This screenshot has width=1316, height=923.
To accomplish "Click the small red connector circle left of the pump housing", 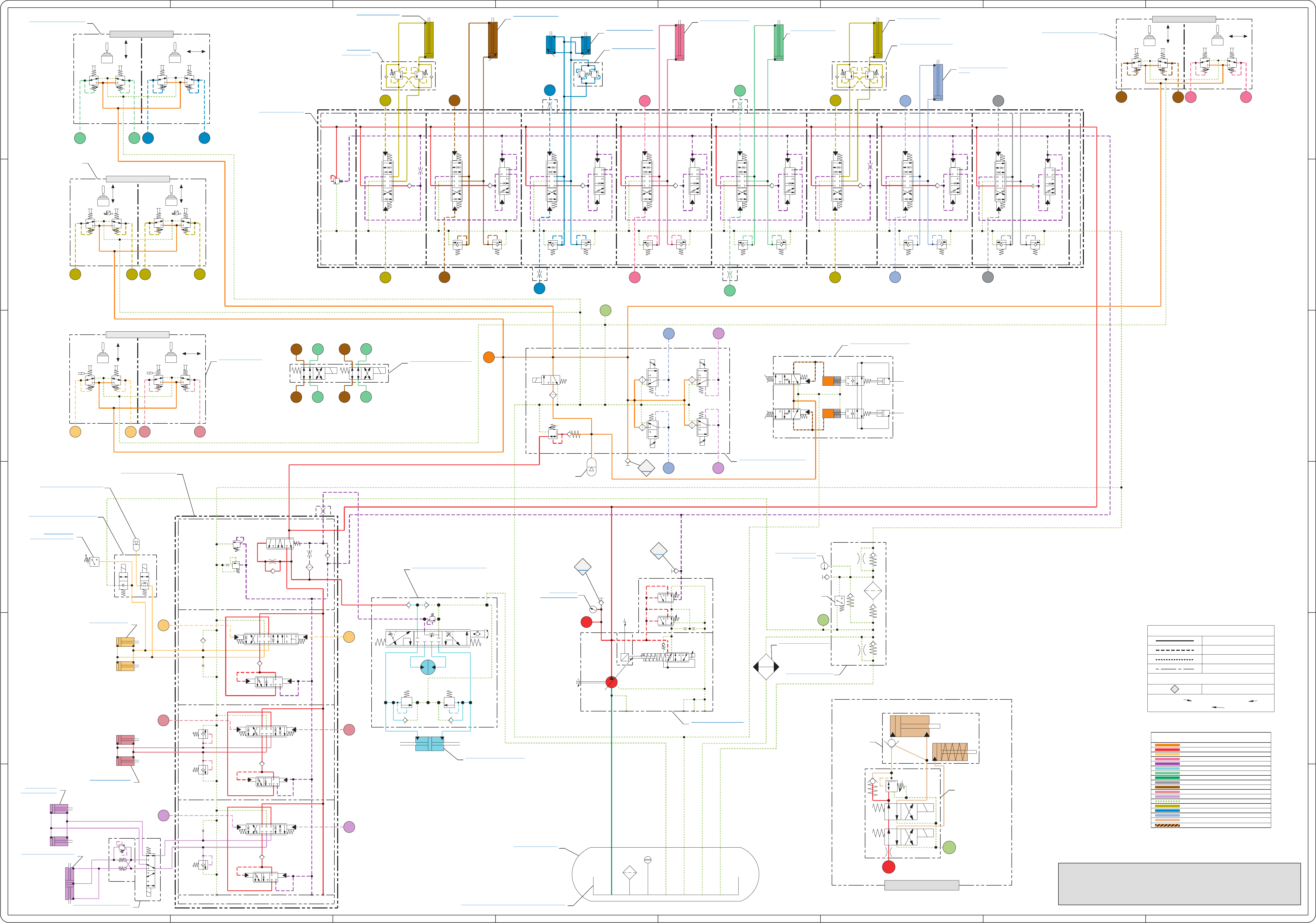I will point(586,622).
